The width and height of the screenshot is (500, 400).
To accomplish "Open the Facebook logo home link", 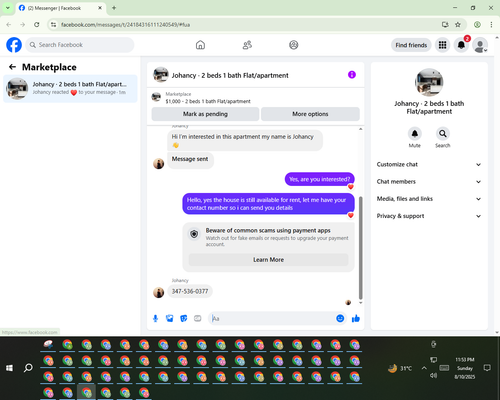I will [x=14, y=45].
